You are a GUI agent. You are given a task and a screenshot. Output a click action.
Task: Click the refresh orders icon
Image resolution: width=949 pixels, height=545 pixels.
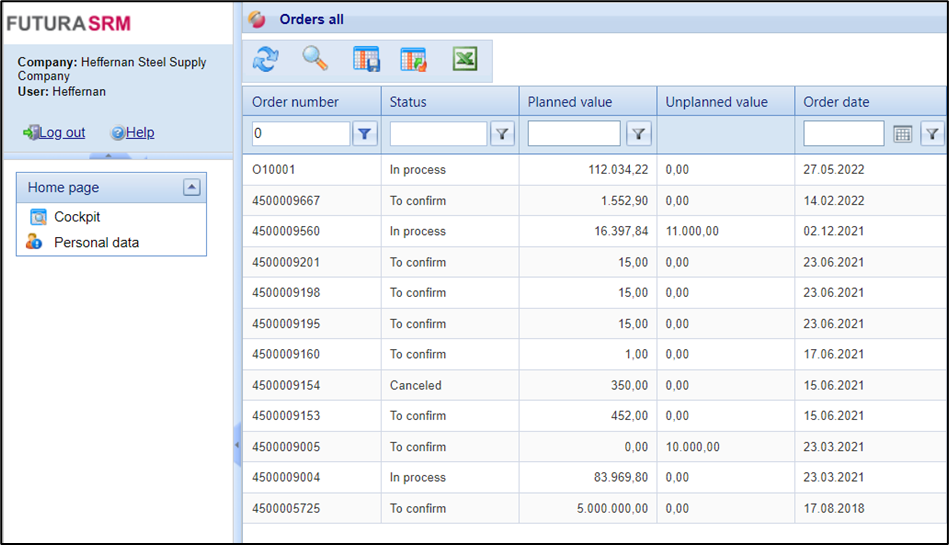pos(265,60)
